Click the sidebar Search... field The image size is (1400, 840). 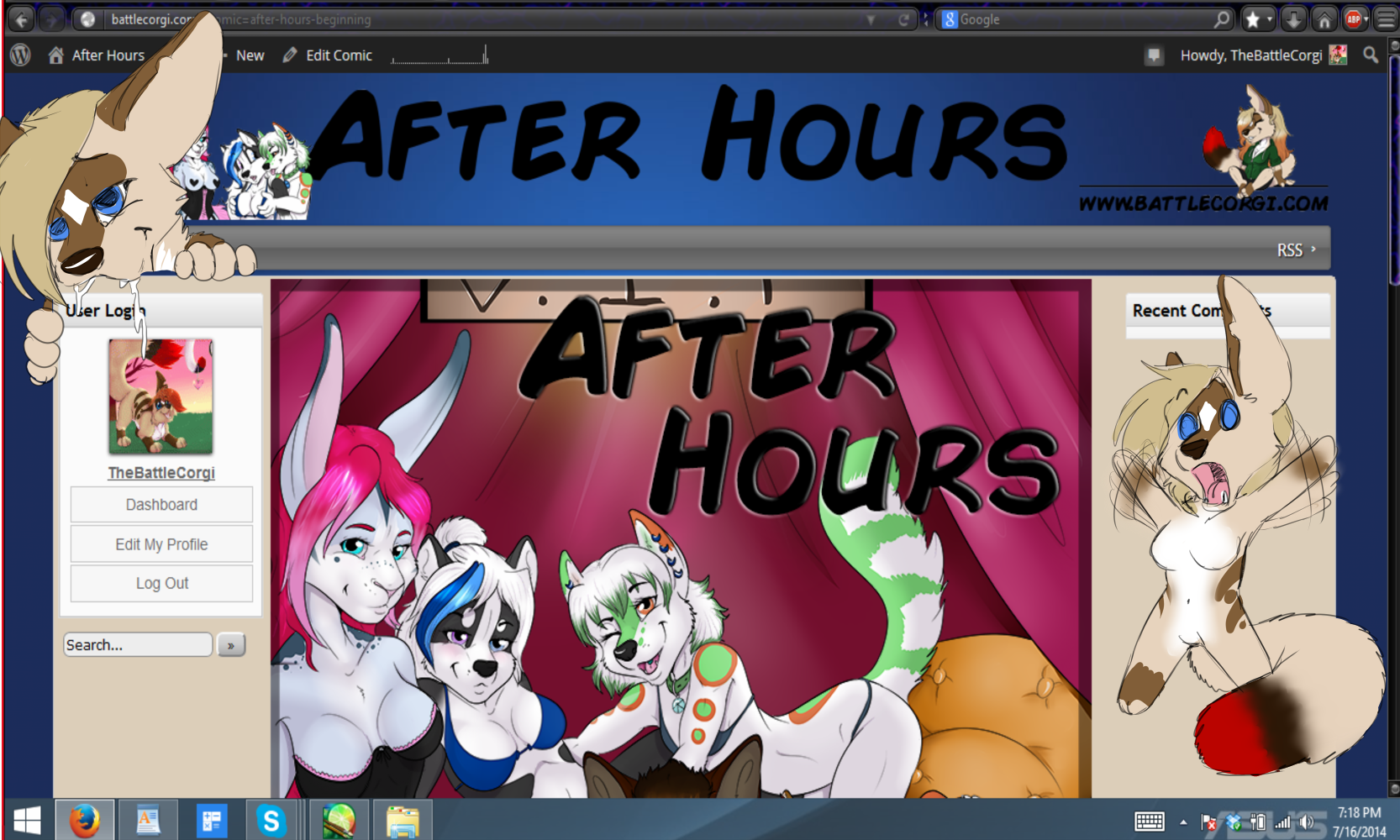pyautogui.click(x=138, y=645)
